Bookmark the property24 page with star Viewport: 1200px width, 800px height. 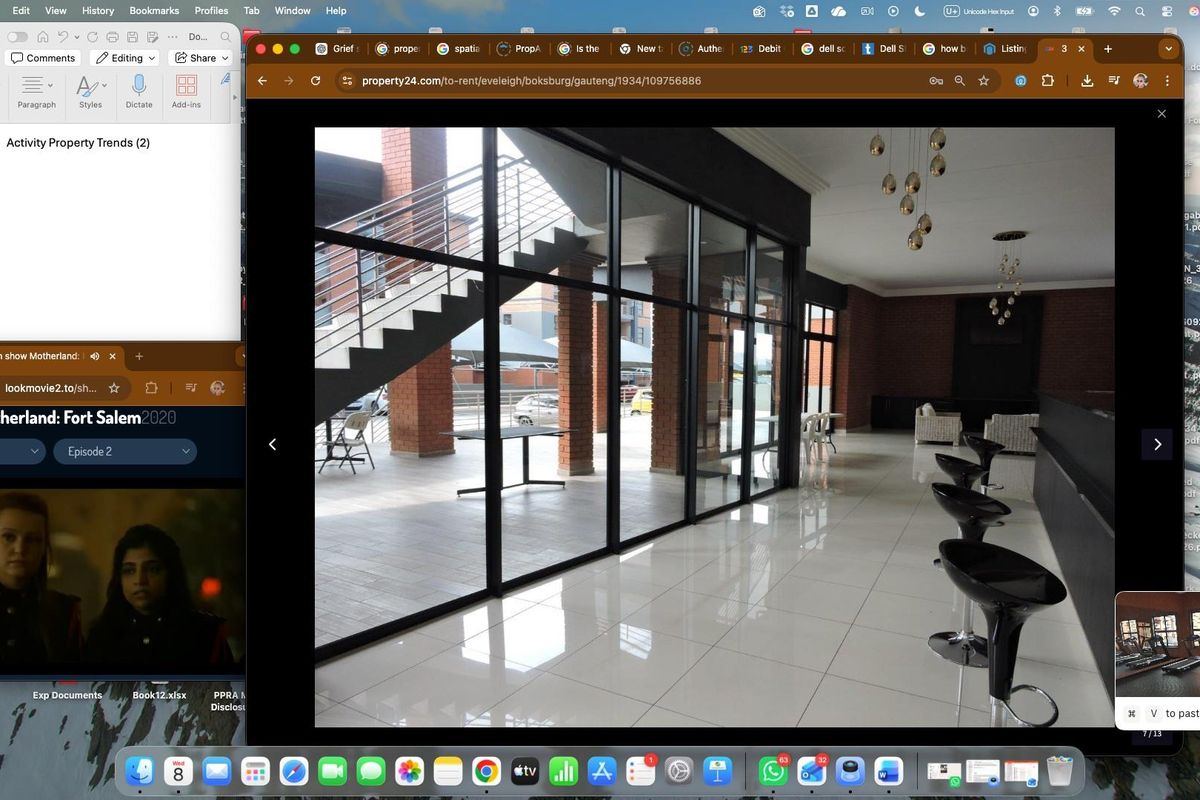(984, 81)
